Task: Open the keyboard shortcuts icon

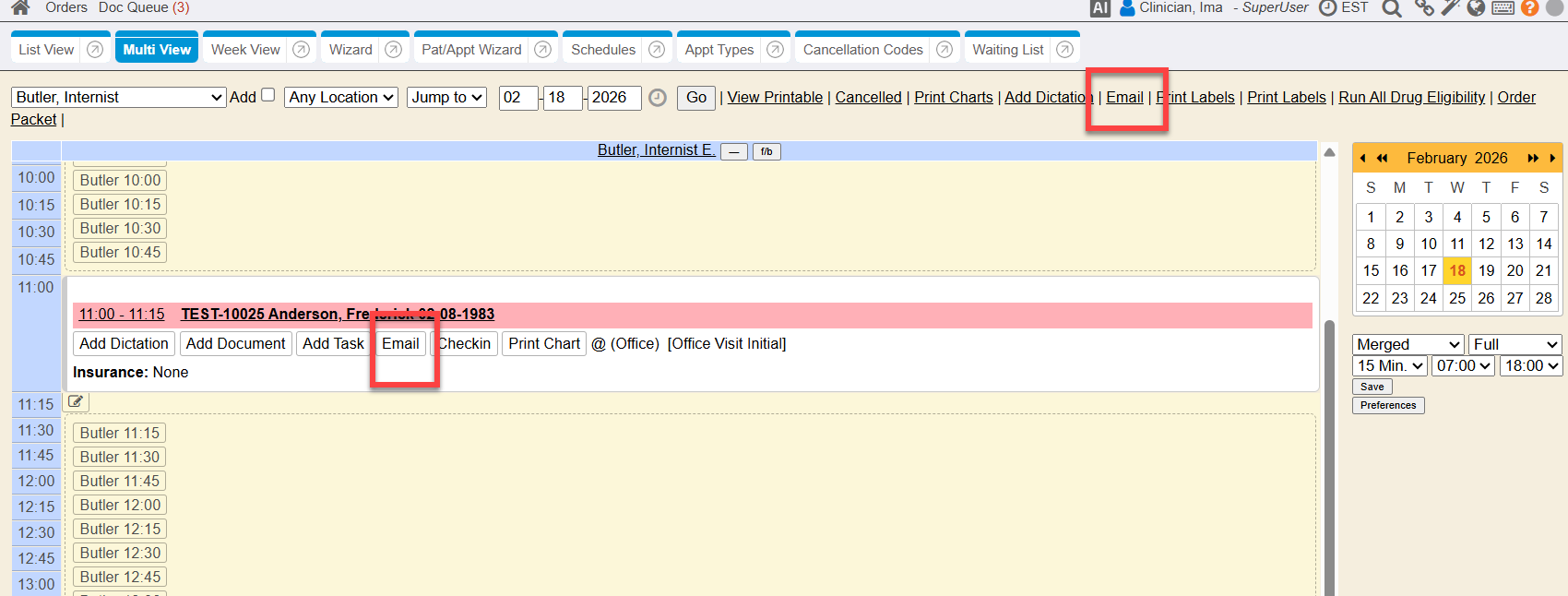Action: (x=1503, y=8)
